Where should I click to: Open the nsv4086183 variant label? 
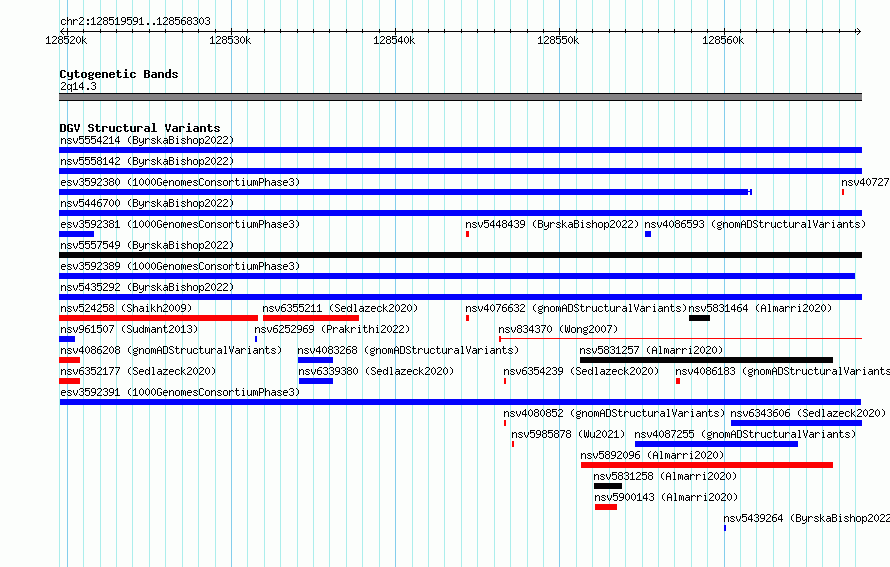783,371
